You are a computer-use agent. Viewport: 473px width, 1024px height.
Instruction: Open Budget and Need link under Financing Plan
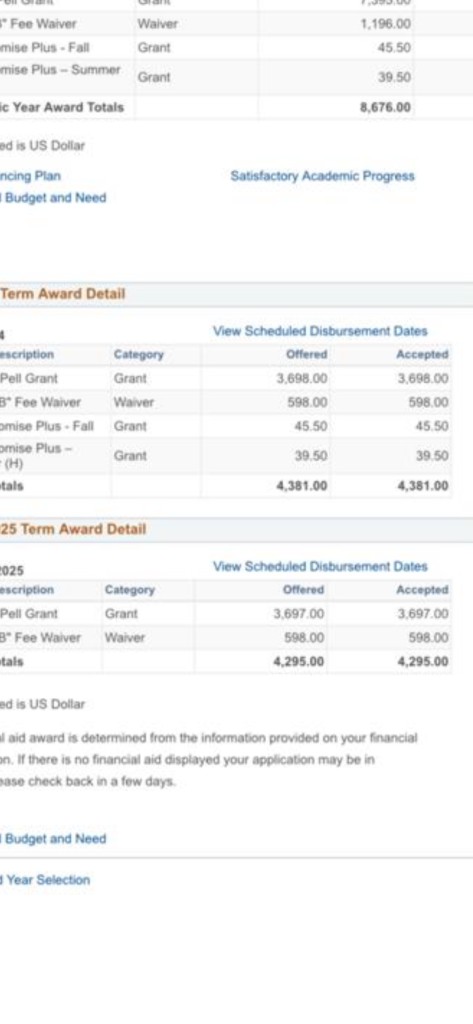(x=53, y=198)
